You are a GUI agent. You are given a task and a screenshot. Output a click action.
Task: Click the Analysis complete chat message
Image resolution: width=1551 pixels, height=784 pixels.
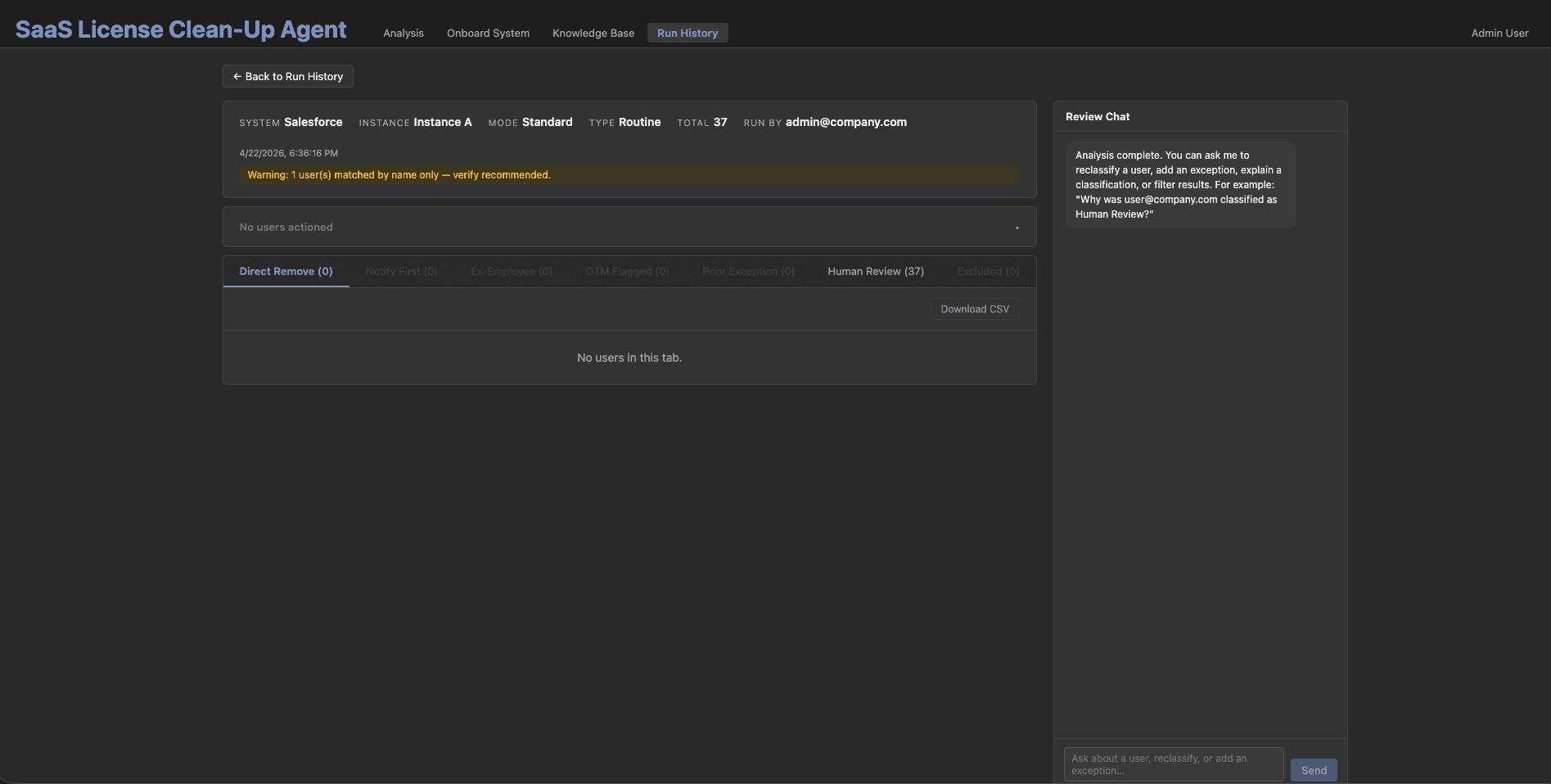[1179, 184]
